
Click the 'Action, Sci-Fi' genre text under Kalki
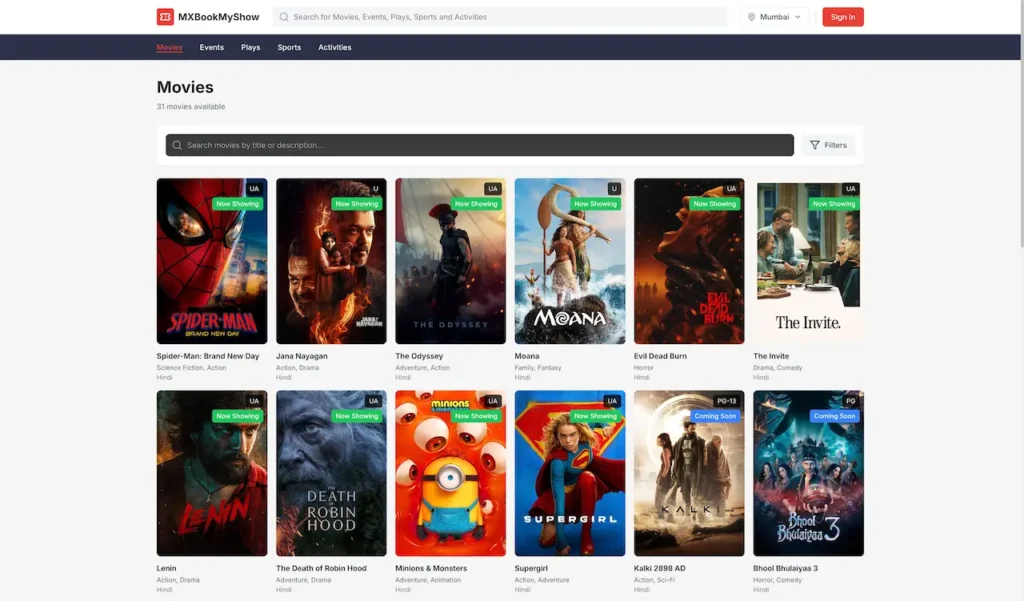point(654,580)
